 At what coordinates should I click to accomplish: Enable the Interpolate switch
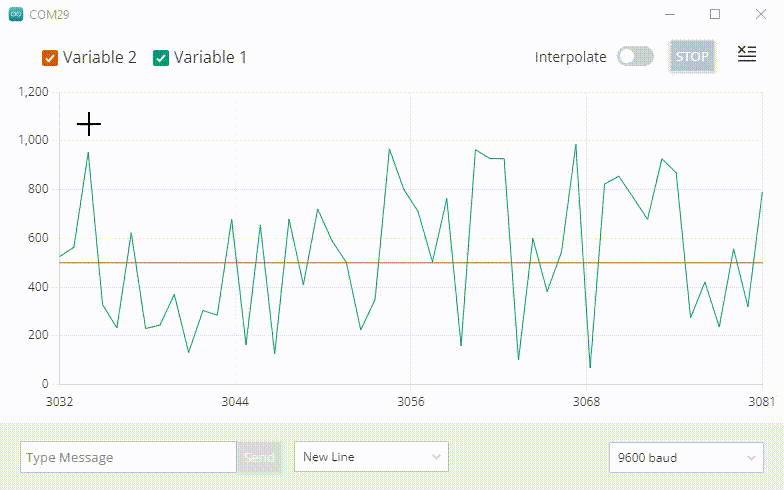click(x=635, y=57)
